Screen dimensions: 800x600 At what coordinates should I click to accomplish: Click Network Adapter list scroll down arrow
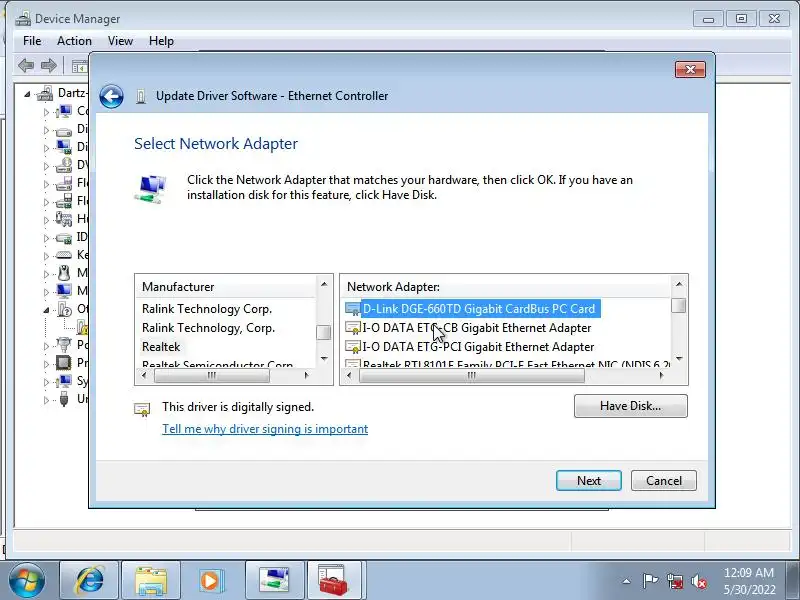pos(679,359)
